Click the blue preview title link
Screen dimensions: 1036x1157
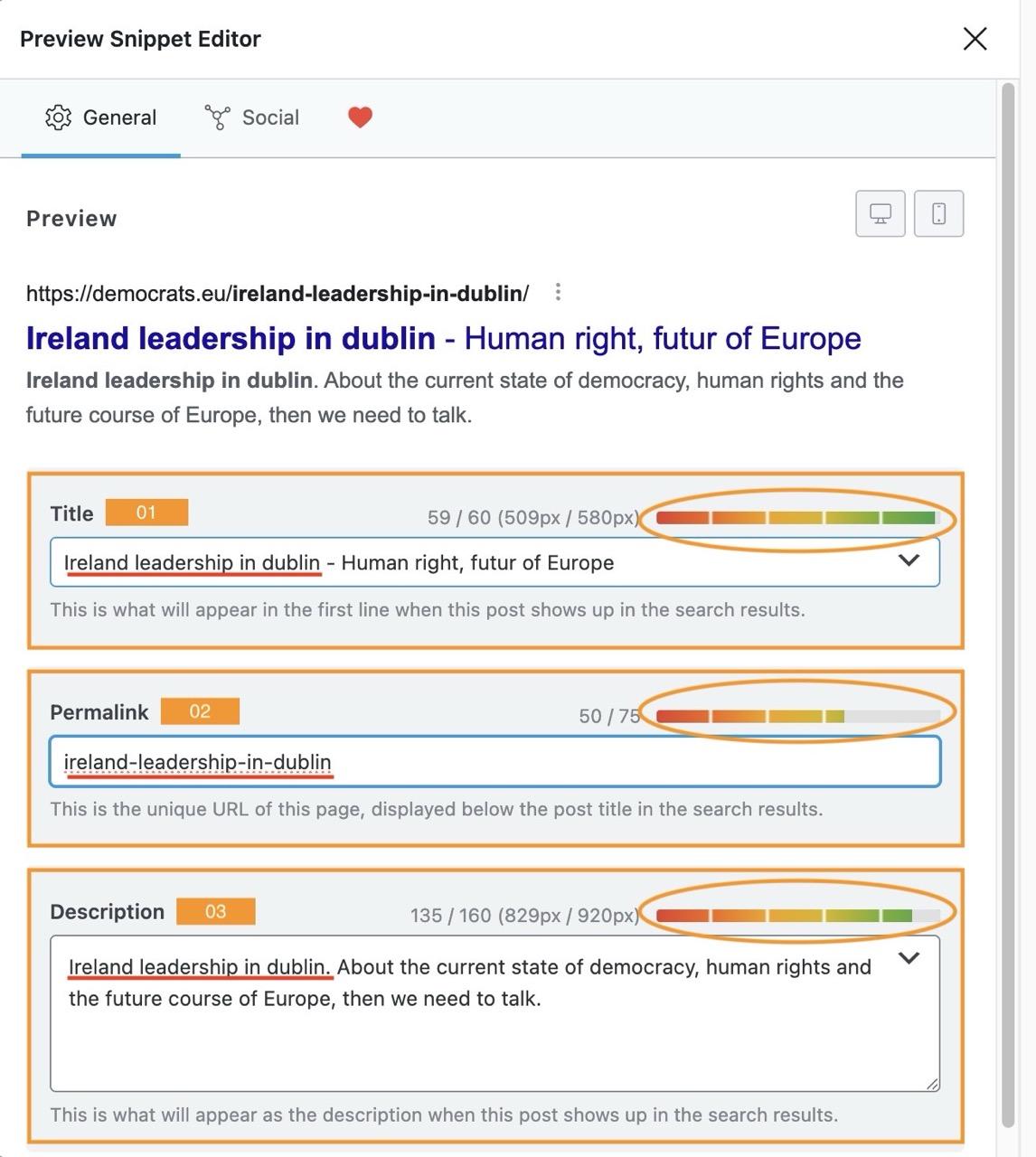point(443,339)
